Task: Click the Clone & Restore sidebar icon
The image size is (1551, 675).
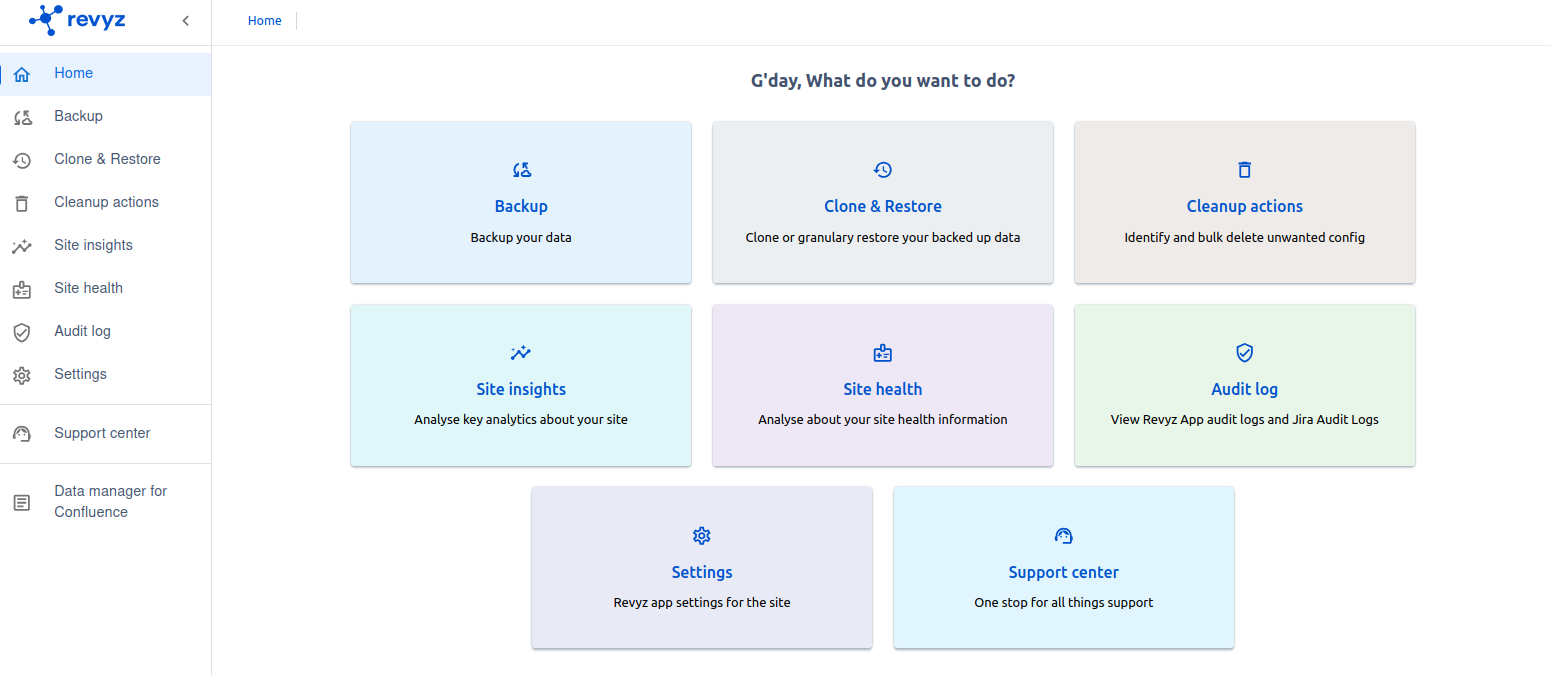Action: coord(22,160)
